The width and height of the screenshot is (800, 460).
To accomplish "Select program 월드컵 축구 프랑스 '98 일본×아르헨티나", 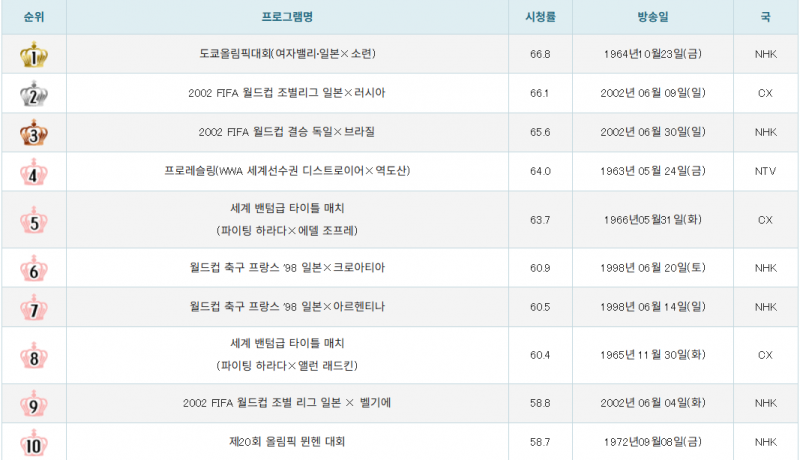I will click(x=287, y=306).
